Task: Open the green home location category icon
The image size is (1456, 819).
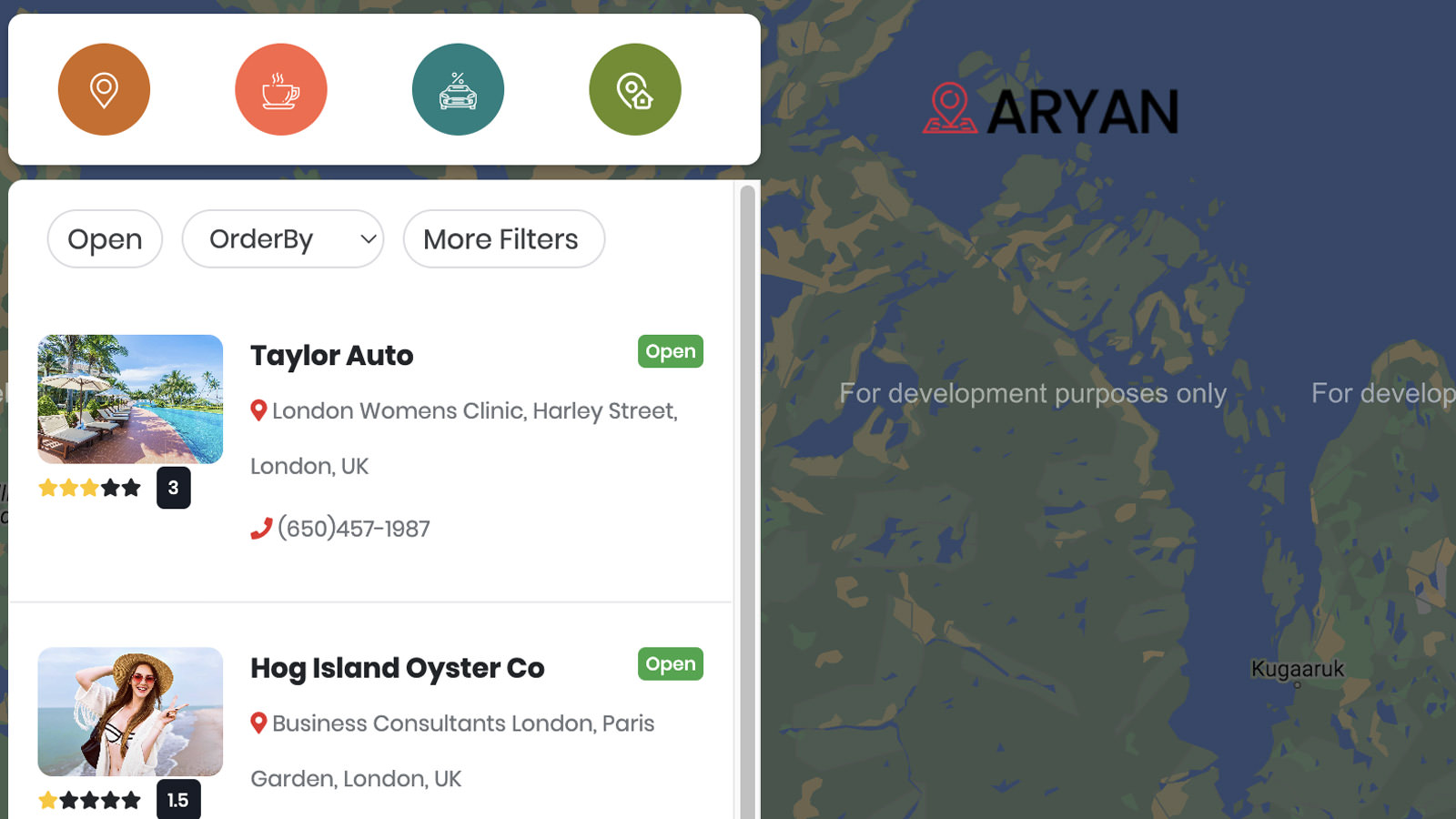Action: pyautogui.click(x=634, y=89)
